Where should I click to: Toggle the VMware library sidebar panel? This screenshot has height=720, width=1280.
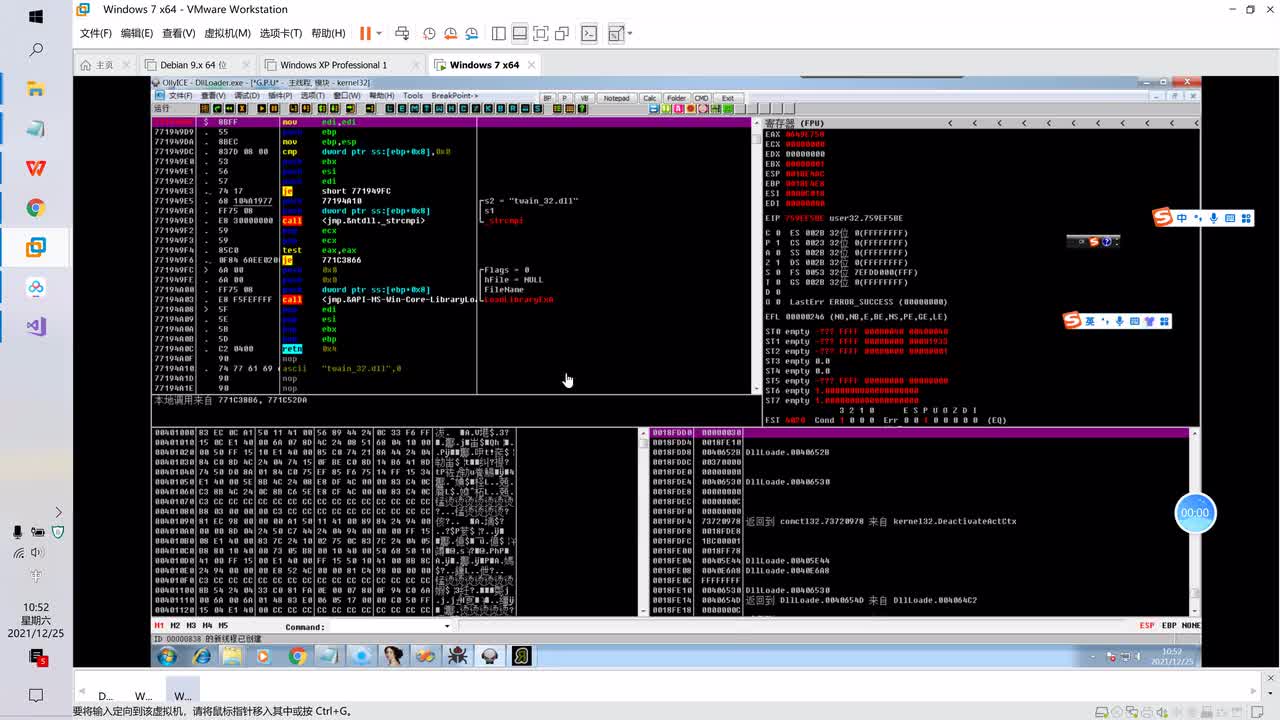[499, 33]
